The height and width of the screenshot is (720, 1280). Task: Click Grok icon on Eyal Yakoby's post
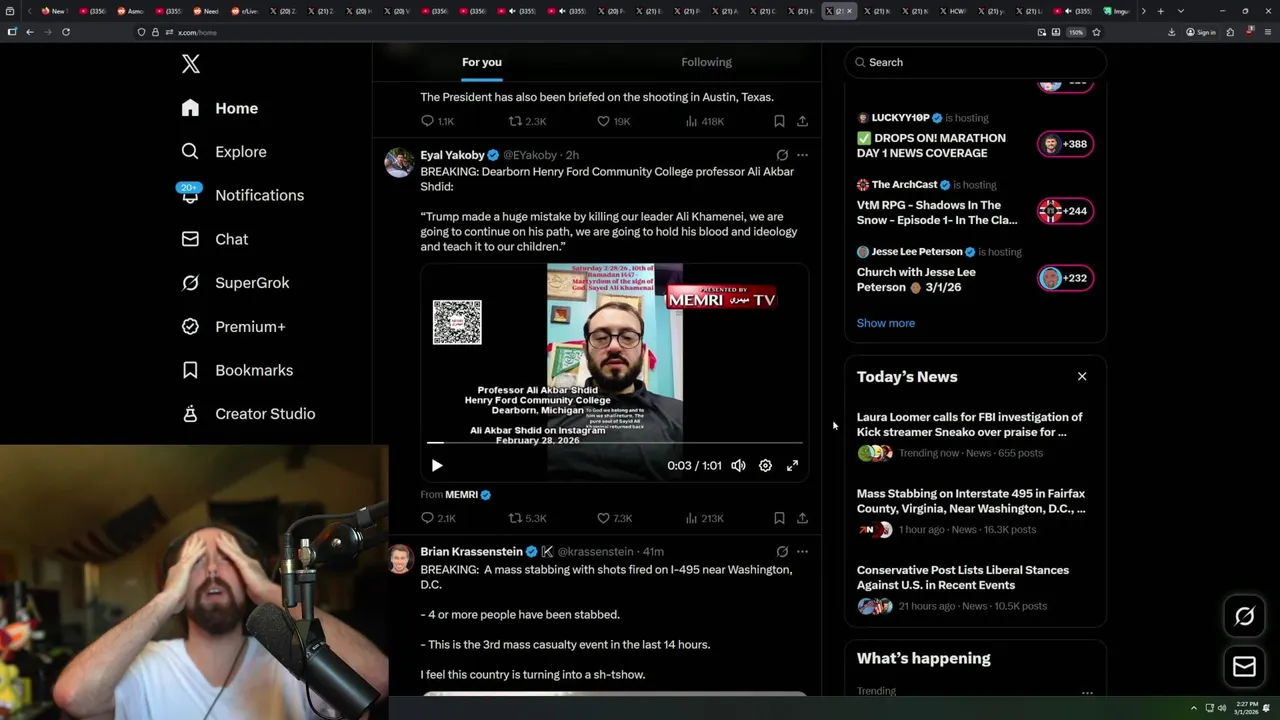(x=782, y=155)
